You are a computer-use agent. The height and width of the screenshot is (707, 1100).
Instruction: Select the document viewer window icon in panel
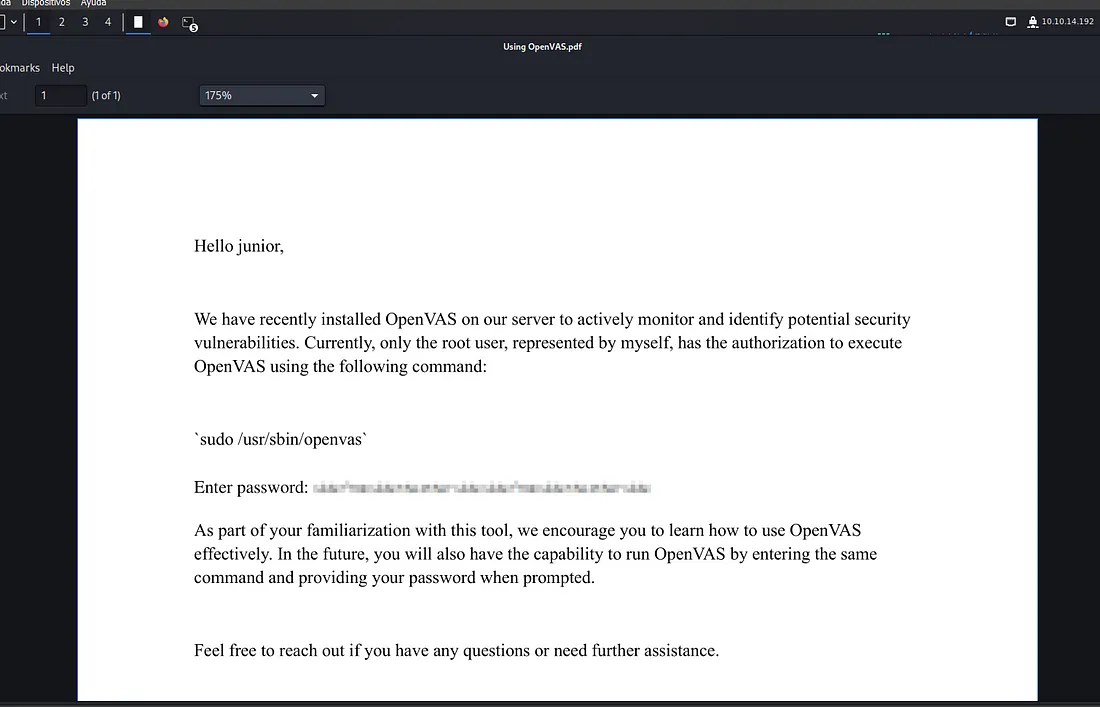[138, 22]
